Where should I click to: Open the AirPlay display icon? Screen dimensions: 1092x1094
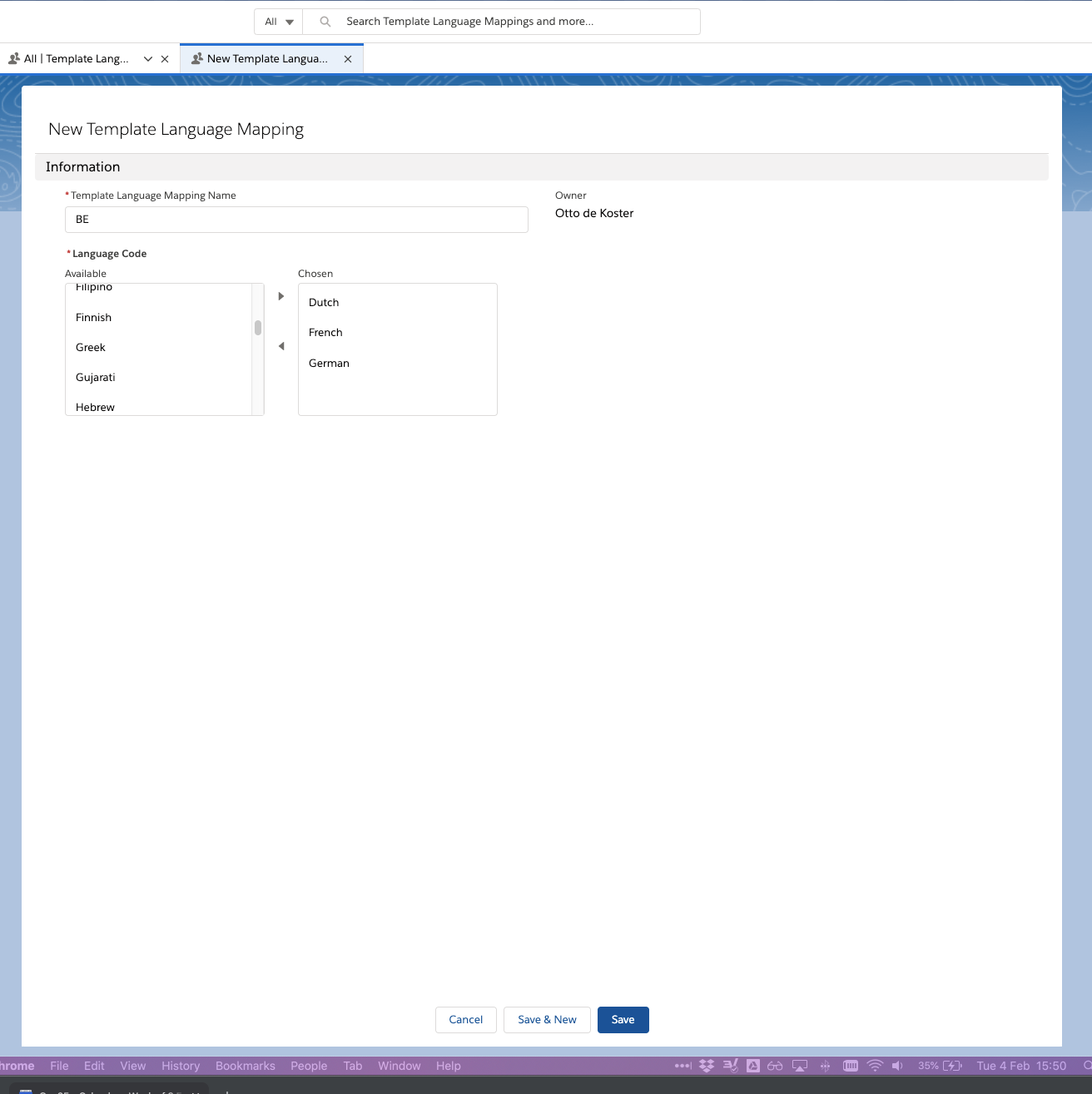point(800,1066)
